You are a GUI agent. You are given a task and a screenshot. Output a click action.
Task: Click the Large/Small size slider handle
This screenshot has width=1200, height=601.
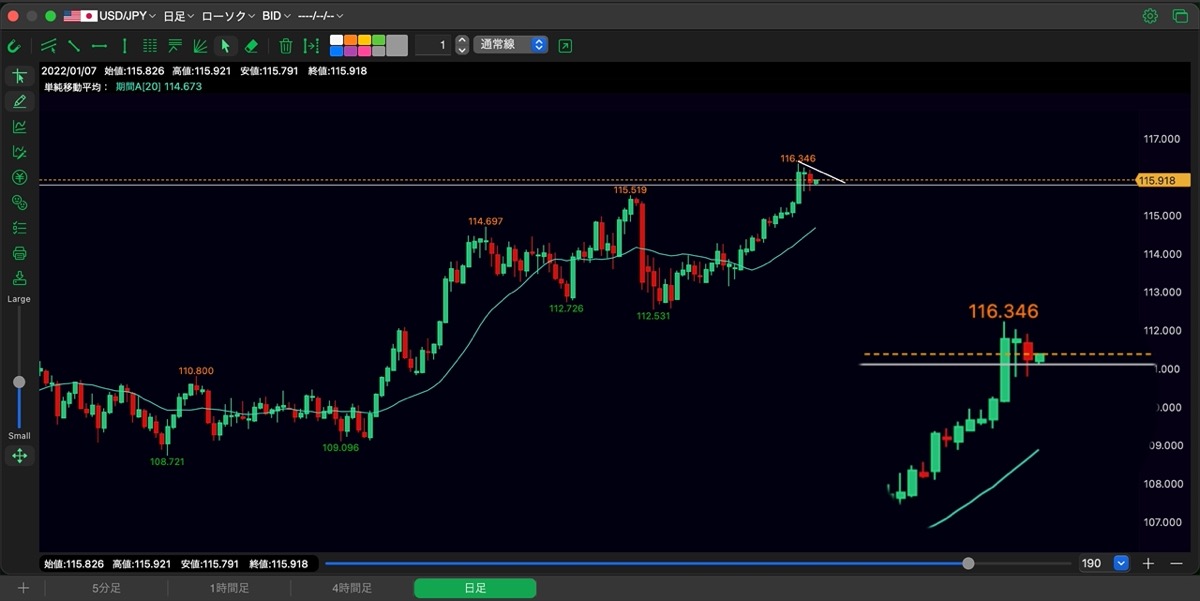point(19,382)
